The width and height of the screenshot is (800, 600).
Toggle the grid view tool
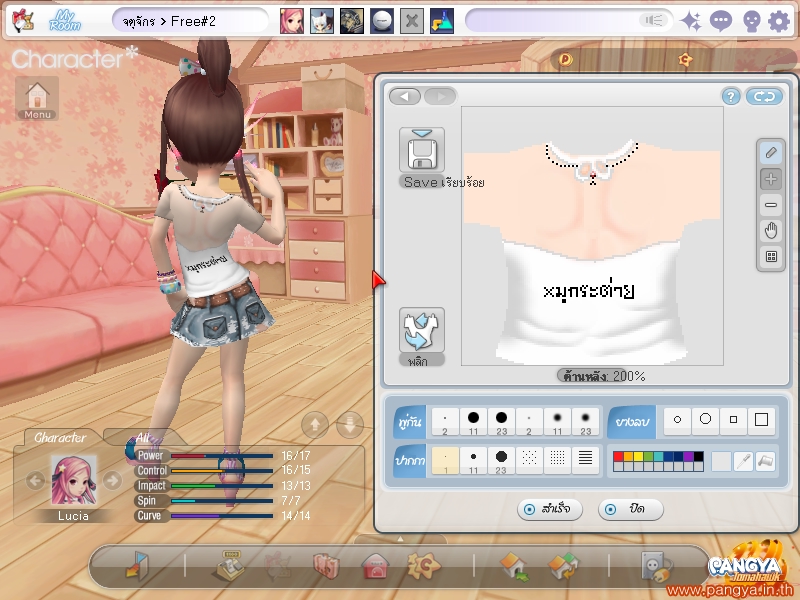[771, 257]
